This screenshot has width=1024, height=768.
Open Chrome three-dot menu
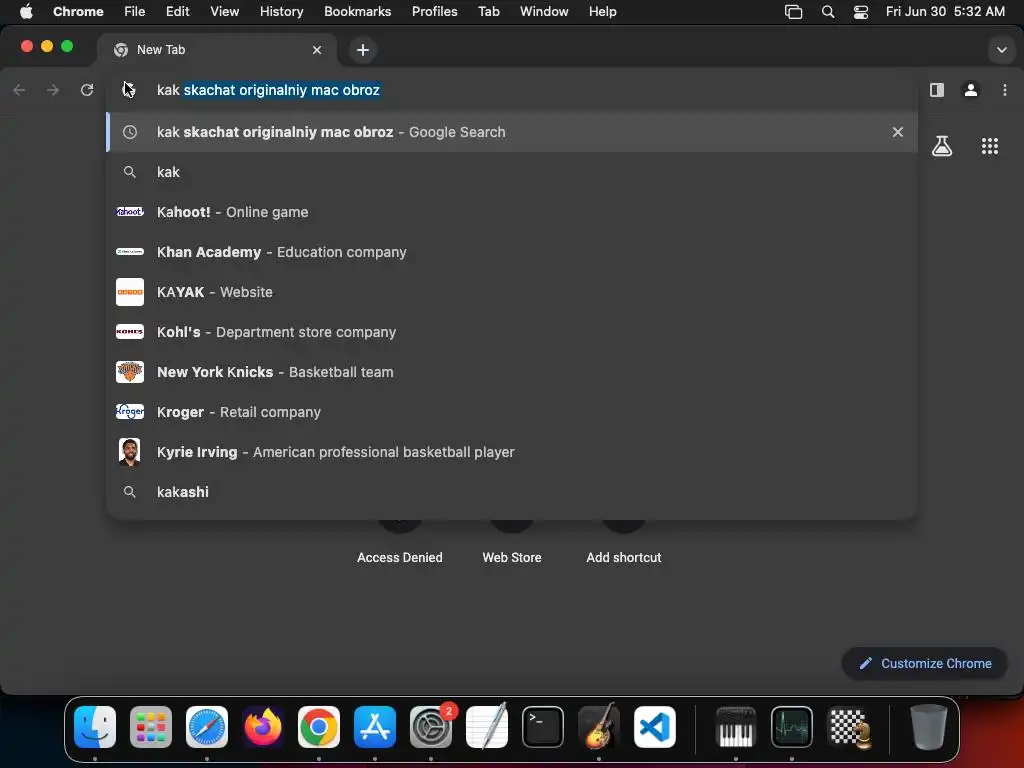[x=1004, y=90]
